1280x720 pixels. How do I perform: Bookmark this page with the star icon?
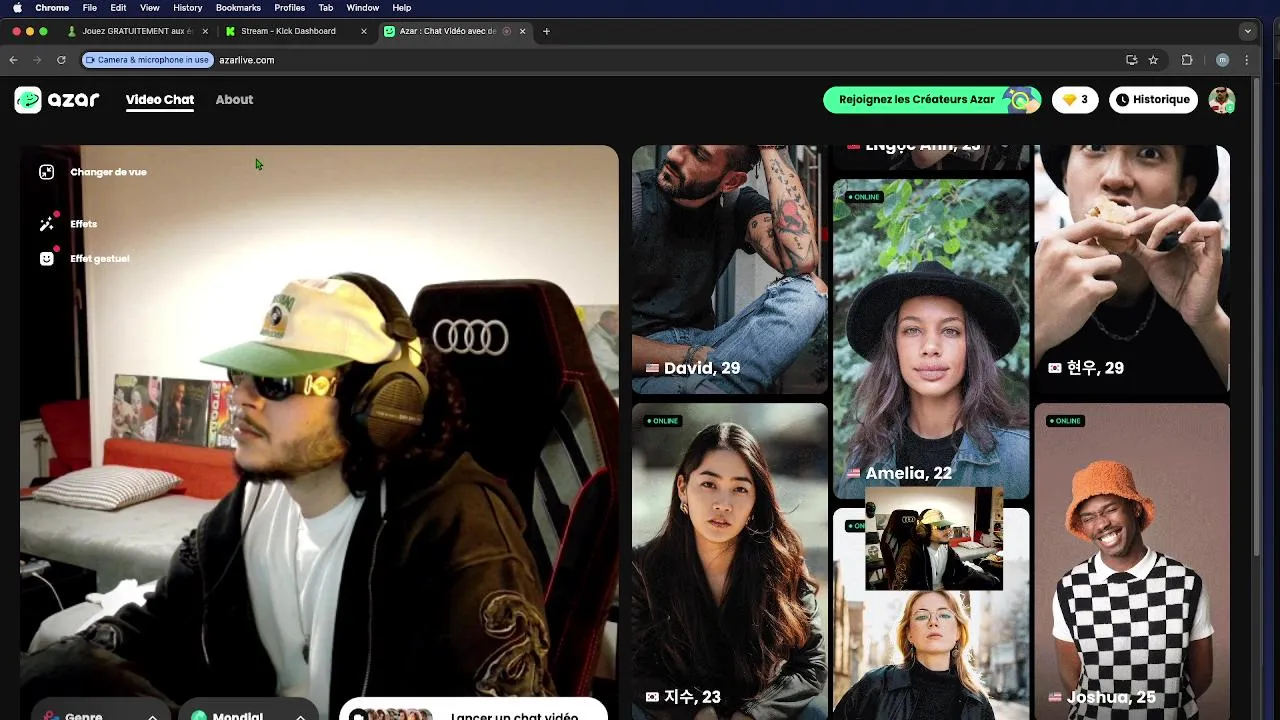coord(1153,60)
